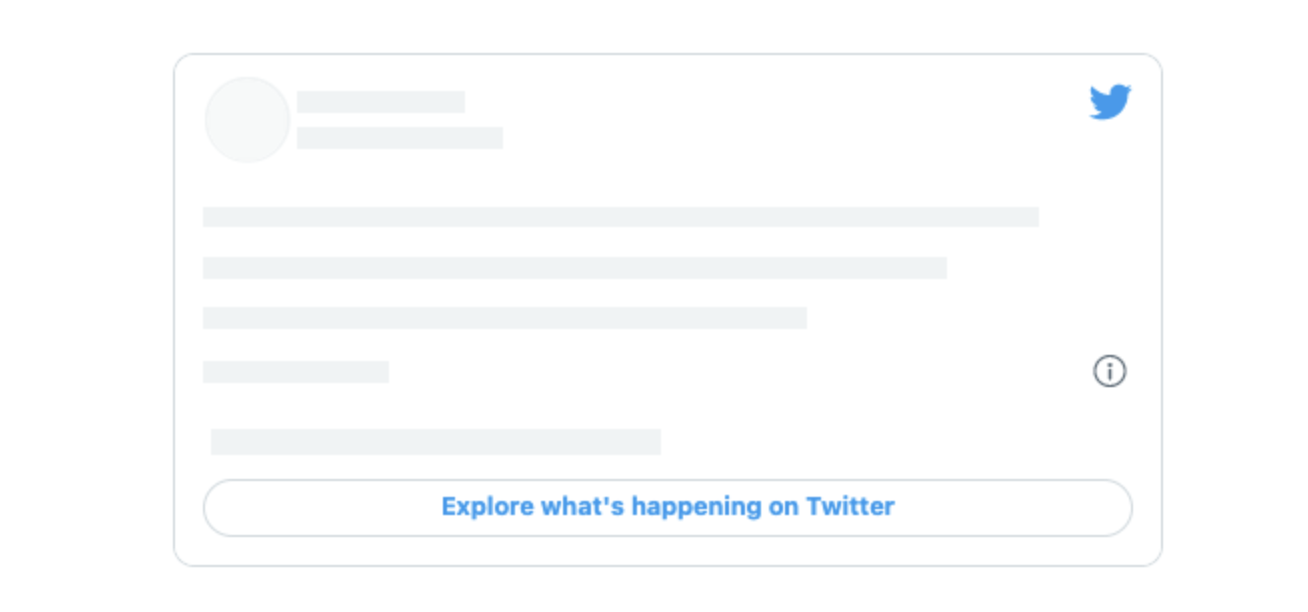Select the first tweet text placeholder line

[x=620, y=217]
